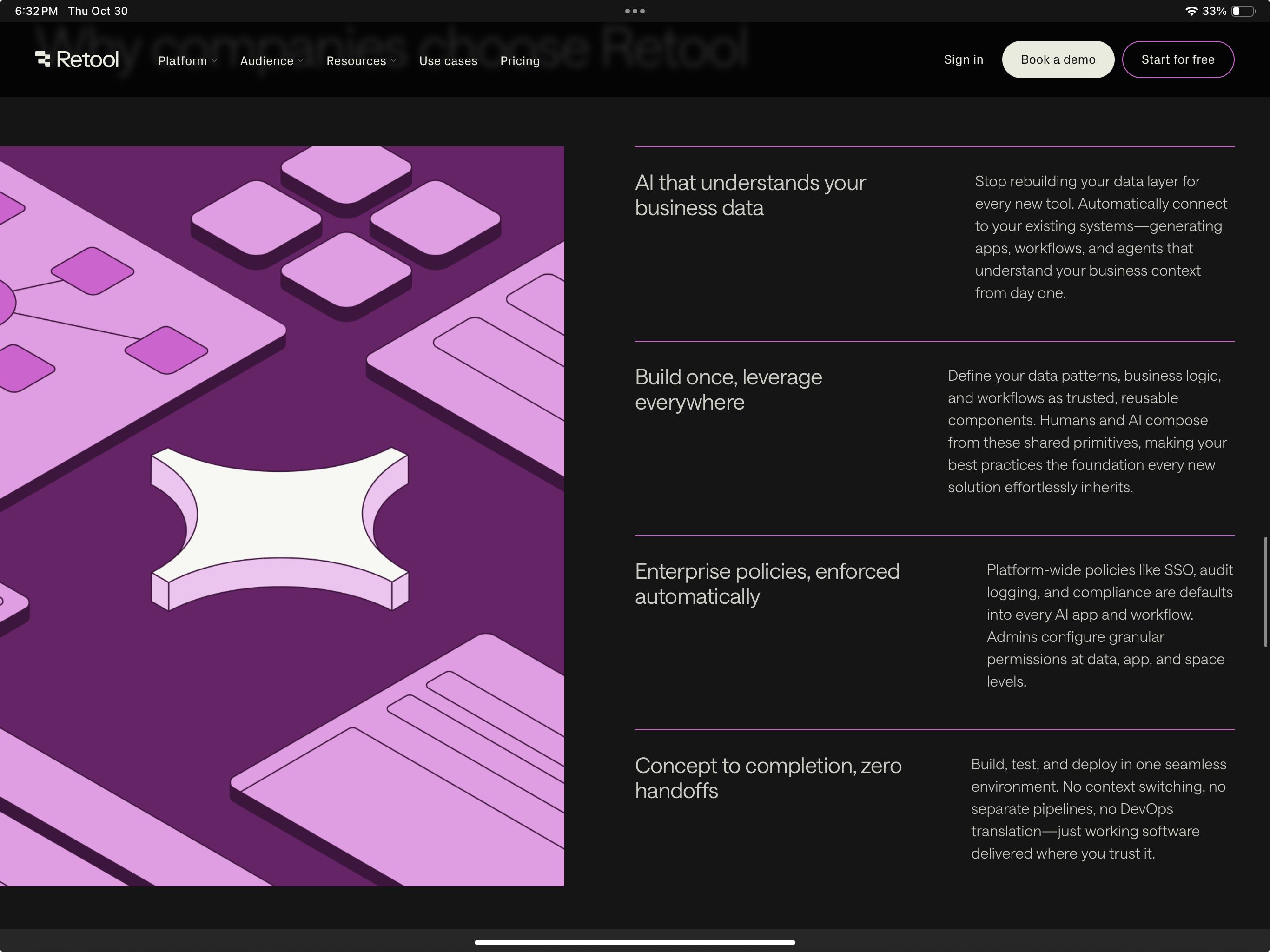The image size is (1270, 952).
Task: Open the Pricing page
Action: (x=520, y=61)
